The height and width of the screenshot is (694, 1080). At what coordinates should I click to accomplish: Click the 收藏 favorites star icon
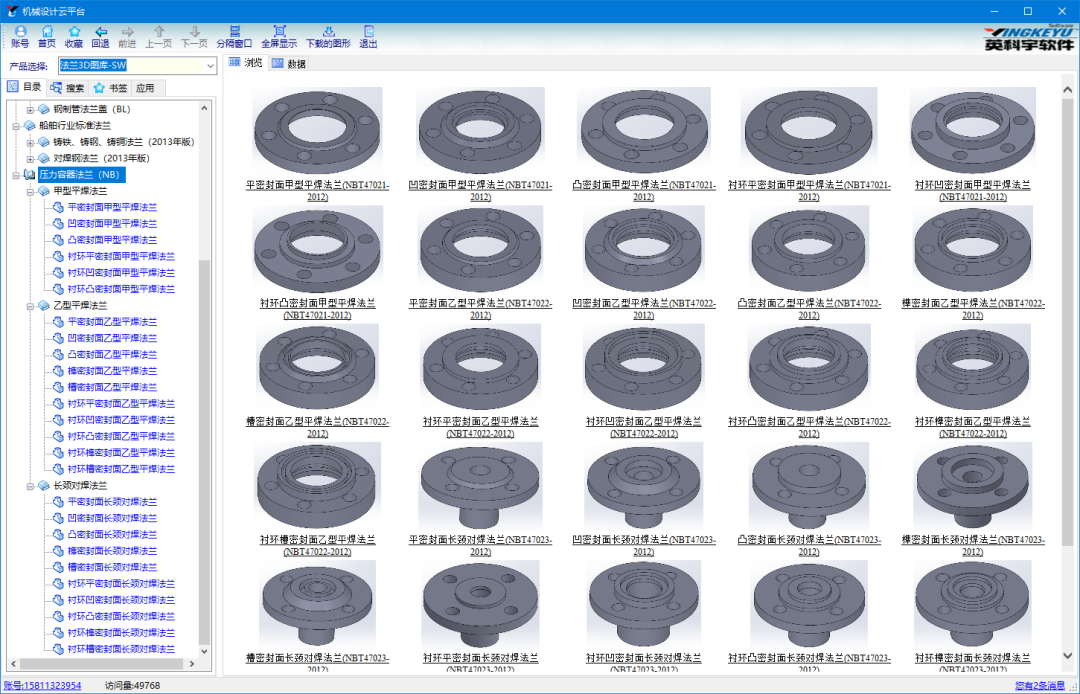[74, 36]
